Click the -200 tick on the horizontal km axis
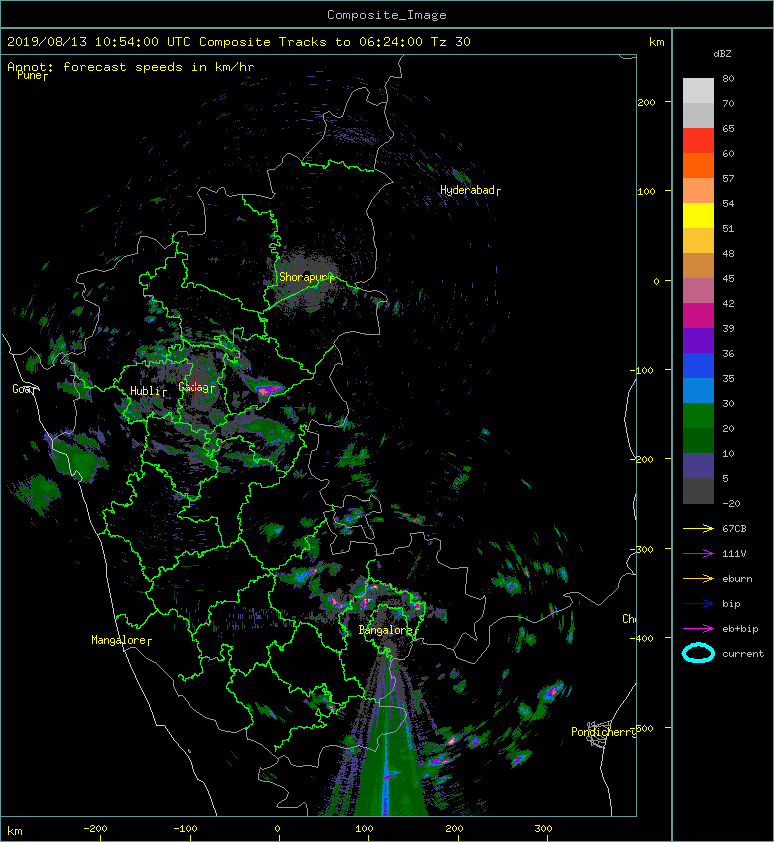The image size is (774, 842). pos(95,829)
